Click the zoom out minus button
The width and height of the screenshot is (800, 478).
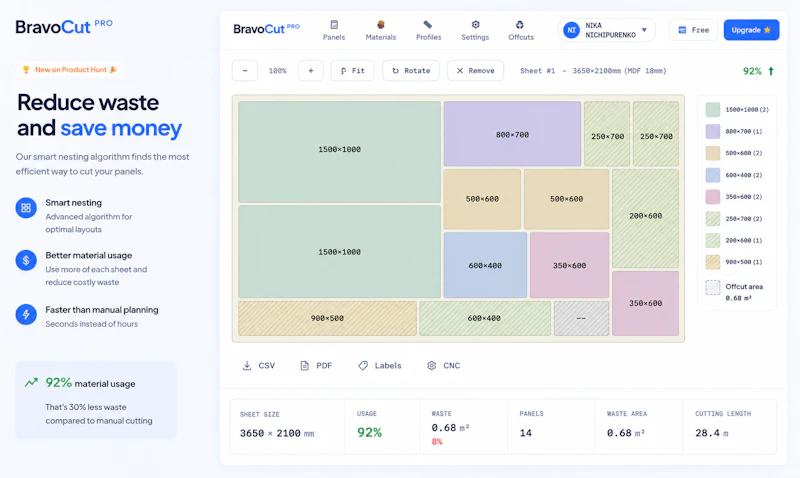tap(245, 71)
